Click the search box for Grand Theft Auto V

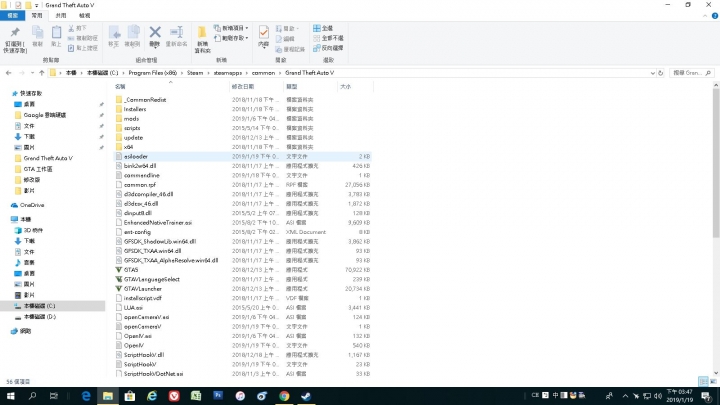[691, 73]
